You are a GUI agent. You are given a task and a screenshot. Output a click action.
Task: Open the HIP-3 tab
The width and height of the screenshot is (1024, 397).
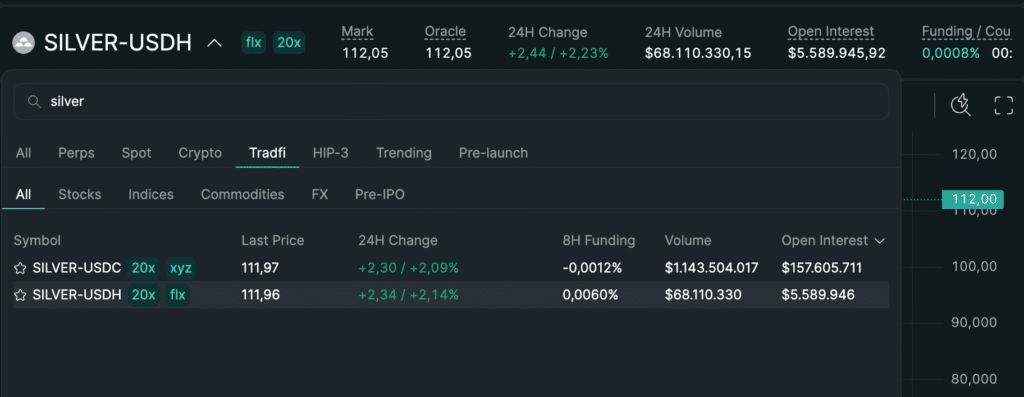pos(330,153)
